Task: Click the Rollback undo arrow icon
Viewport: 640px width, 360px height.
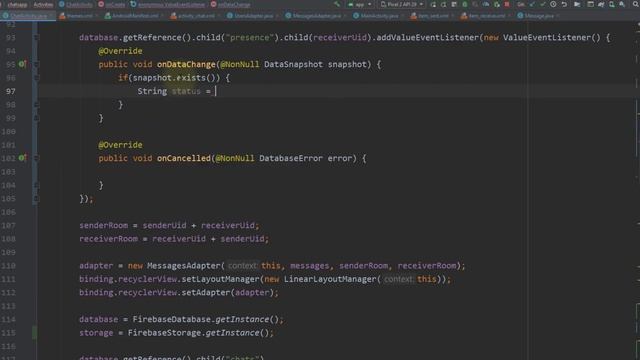Action: [x=564, y=4]
